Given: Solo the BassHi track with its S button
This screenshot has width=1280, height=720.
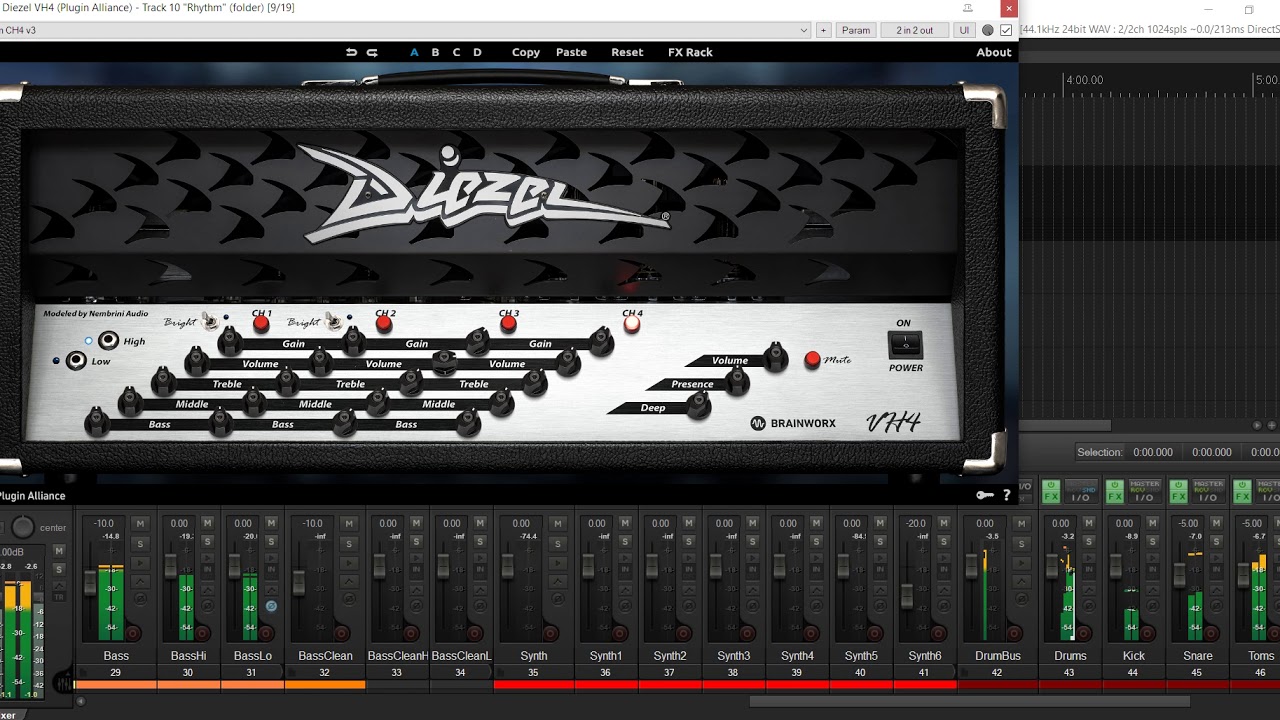Looking at the screenshot, I should 207,541.
